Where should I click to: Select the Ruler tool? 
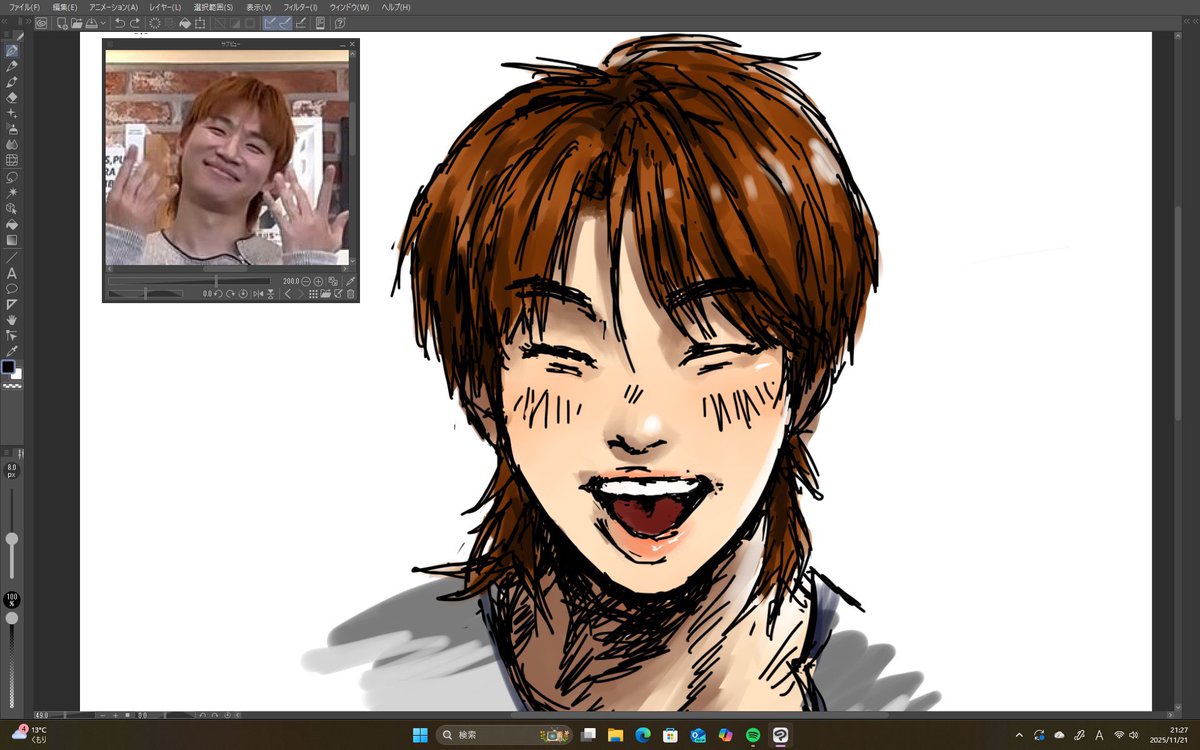pos(12,305)
